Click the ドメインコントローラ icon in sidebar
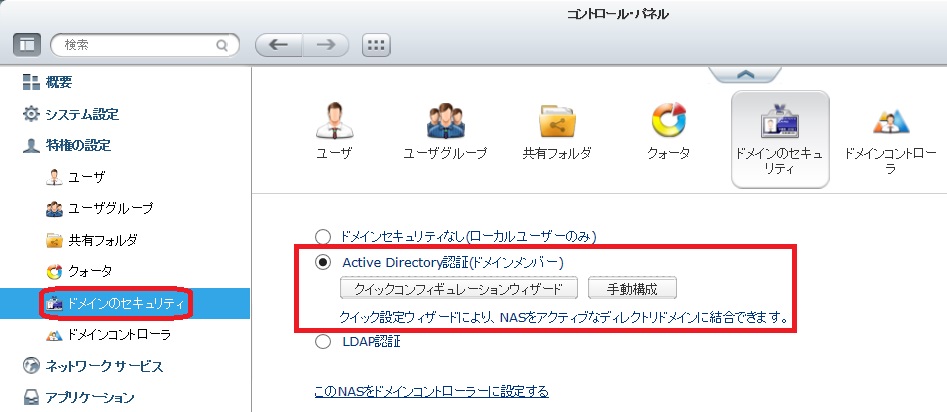The width and height of the screenshot is (947, 412). click(x=55, y=335)
